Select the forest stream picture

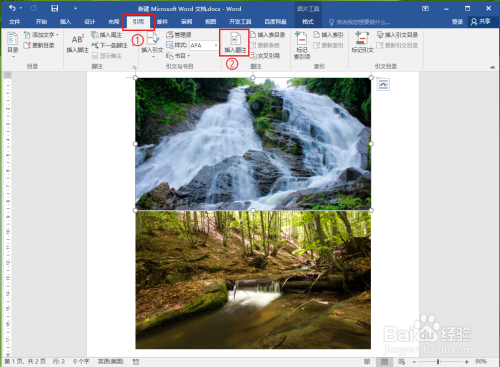pyautogui.click(x=253, y=280)
